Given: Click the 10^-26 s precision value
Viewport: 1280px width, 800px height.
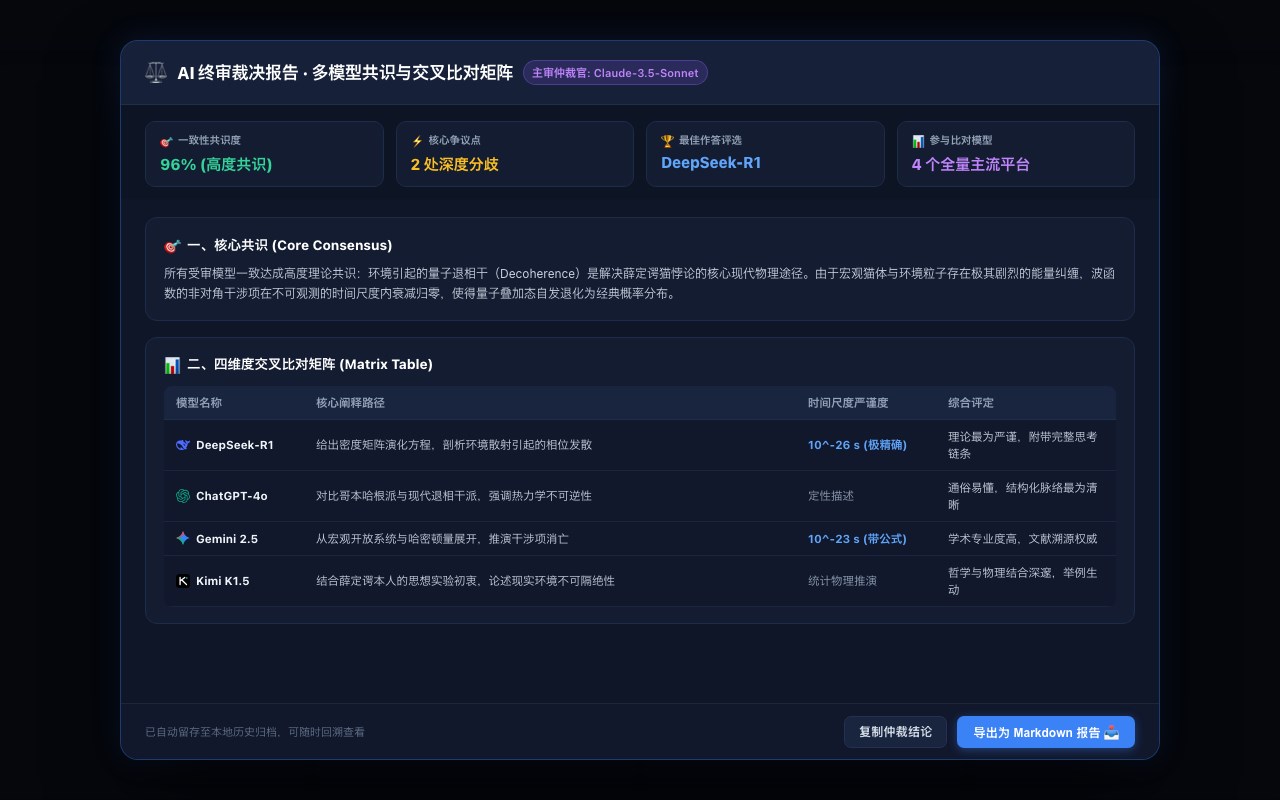Looking at the screenshot, I should pos(857,445).
